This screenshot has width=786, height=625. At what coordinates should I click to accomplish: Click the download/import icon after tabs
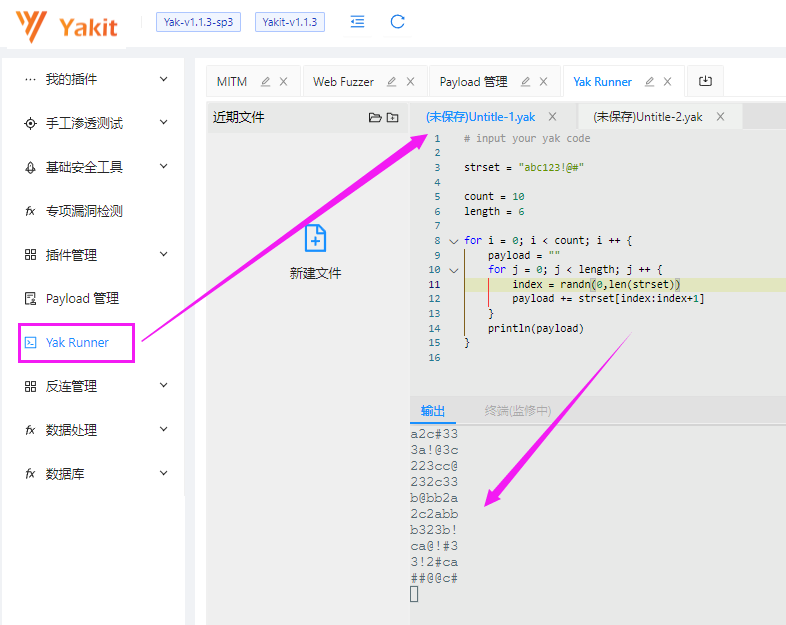705,81
